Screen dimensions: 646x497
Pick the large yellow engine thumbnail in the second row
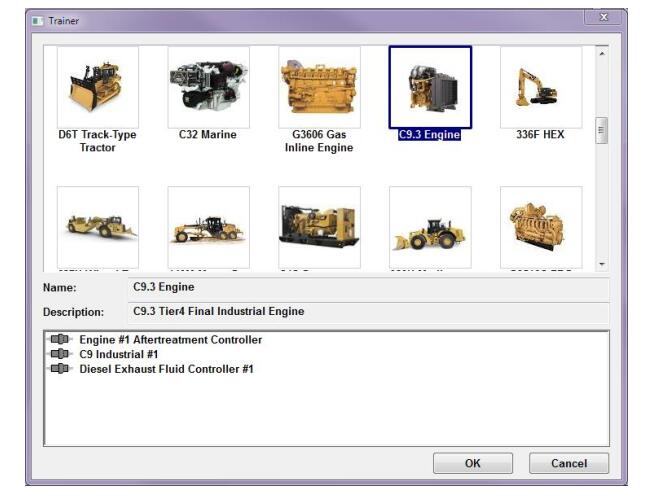click(x=541, y=227)
